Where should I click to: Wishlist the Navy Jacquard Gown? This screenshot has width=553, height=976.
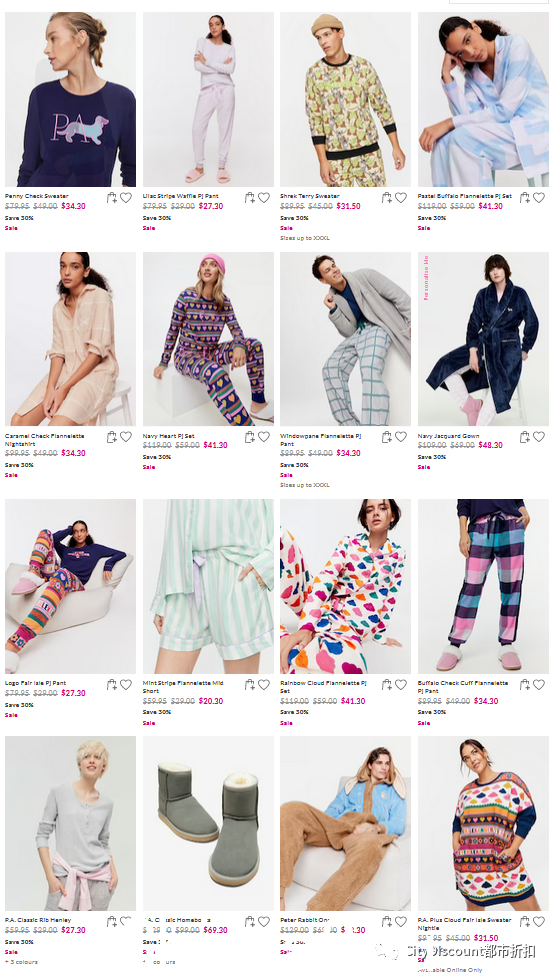coord(539,437)
